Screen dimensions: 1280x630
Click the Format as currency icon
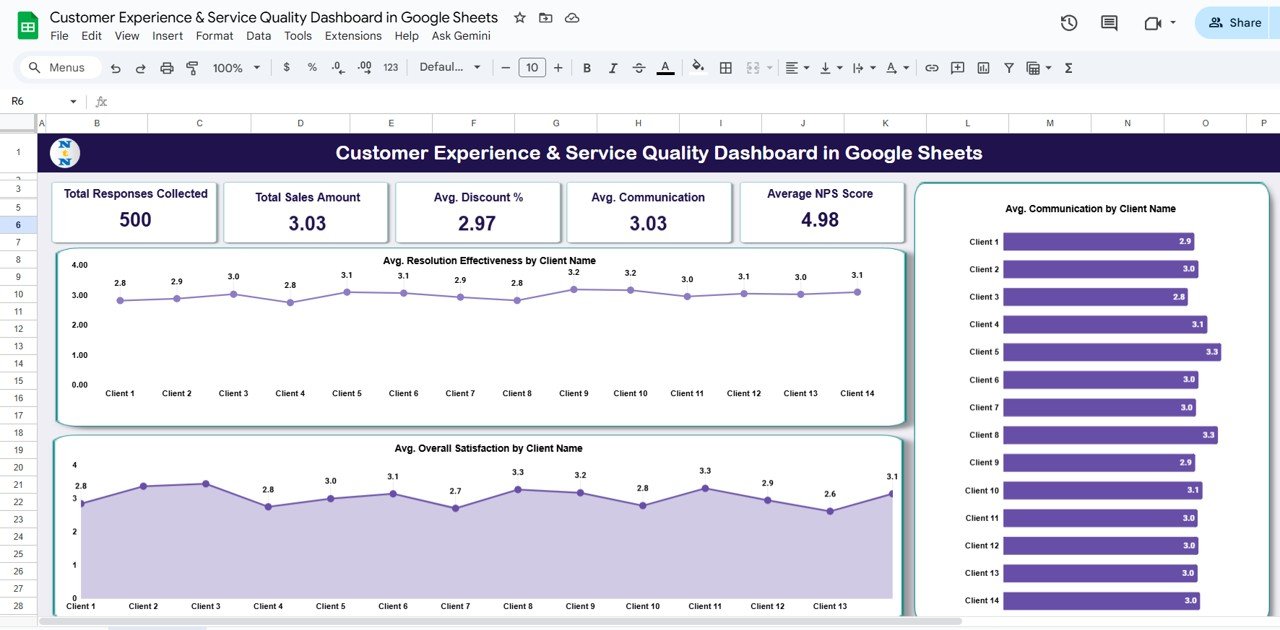287,67
